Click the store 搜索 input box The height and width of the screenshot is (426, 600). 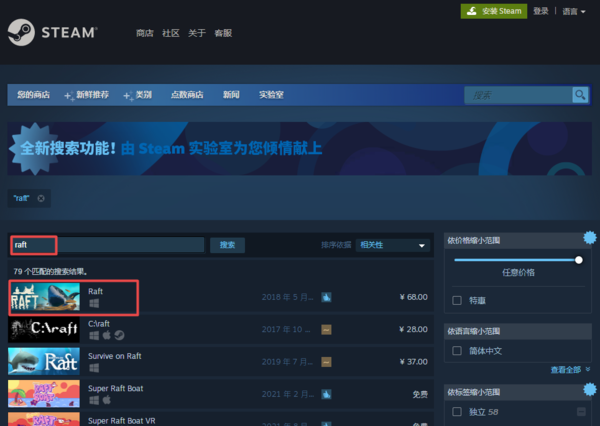[x=518, y=95]
